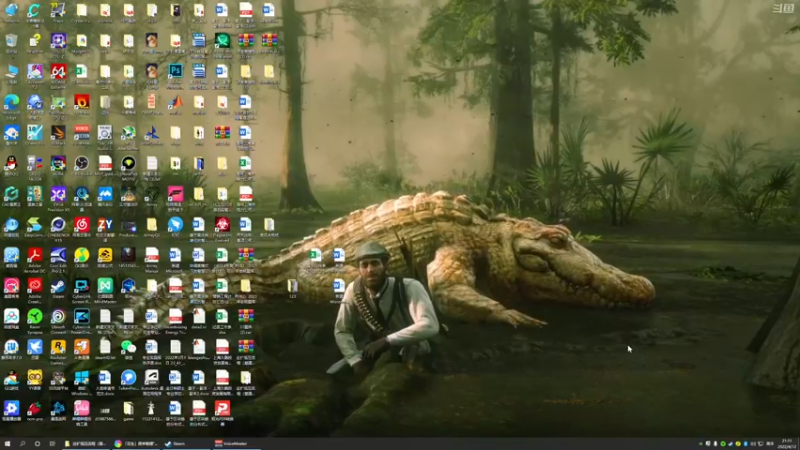Screen dimensions: 800x450
Task: Open the Adobe Creative Cloud shortcut
Action: tap(35, 289)
